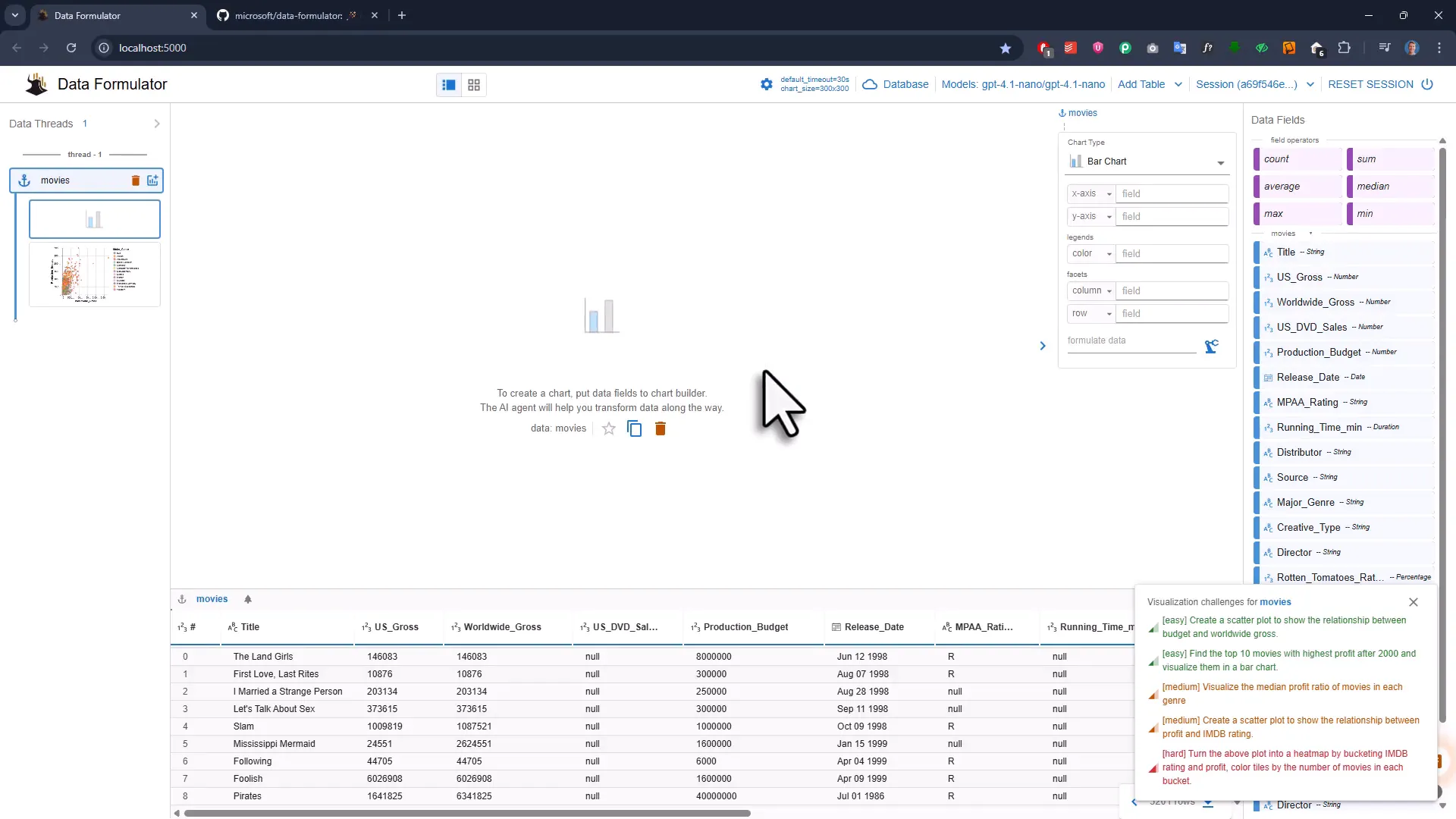Viewport: 1456px width, 819px height.
Task: Open the Database panel
Action: point(896,84)
